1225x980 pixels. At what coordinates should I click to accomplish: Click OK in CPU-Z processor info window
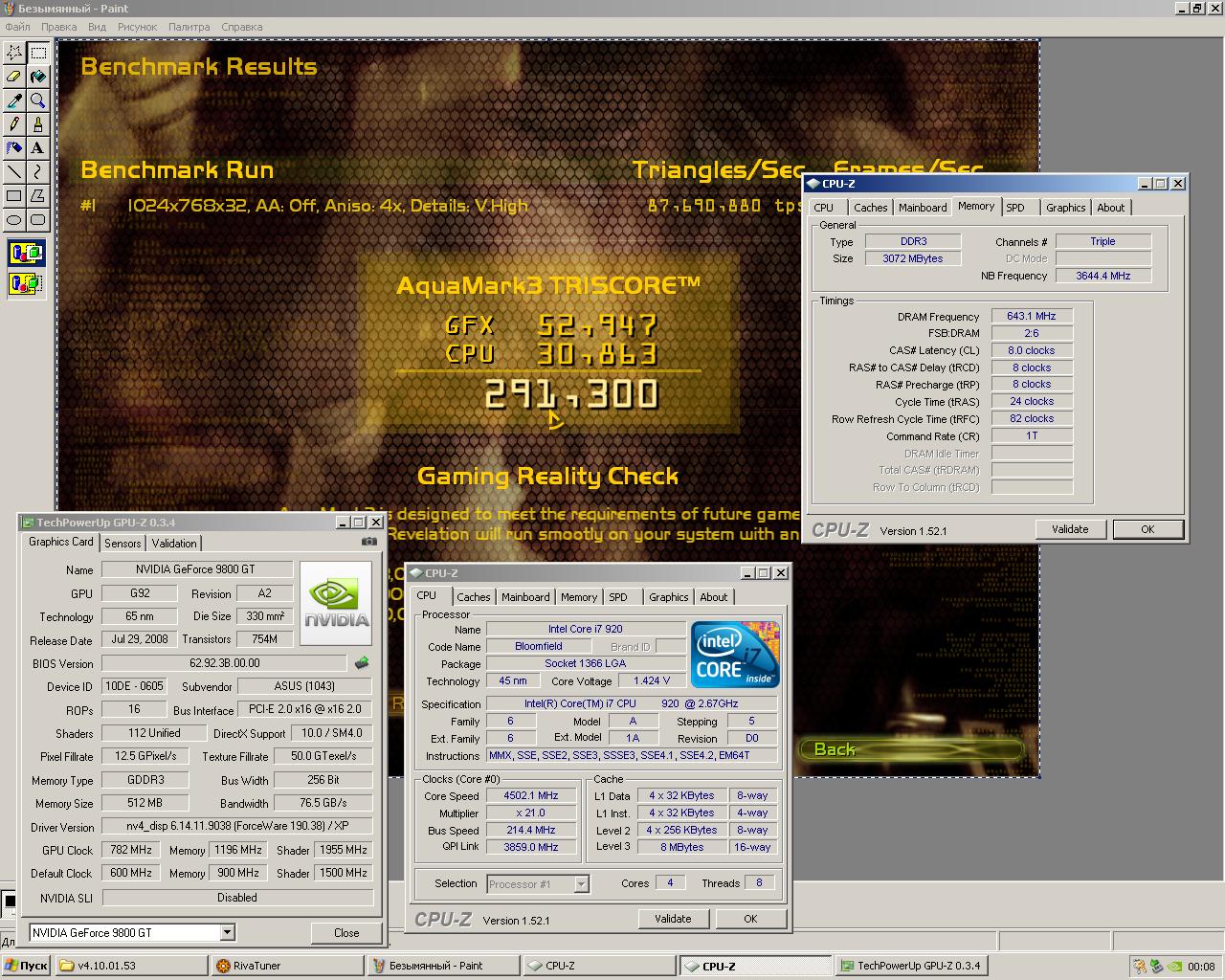point(750,919)
